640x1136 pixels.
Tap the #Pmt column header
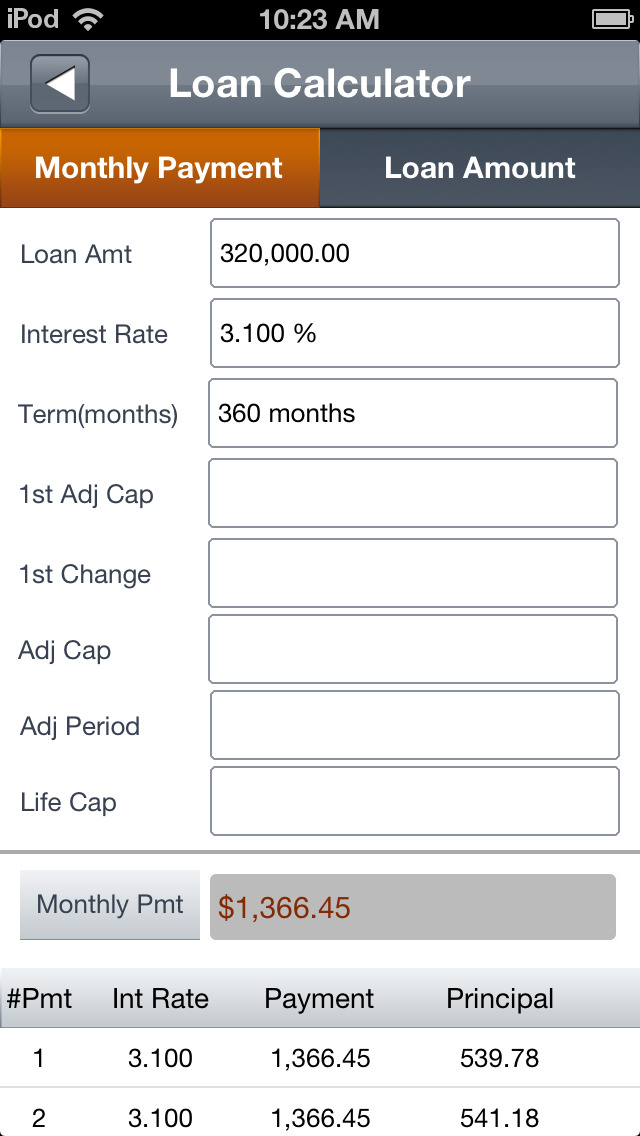40,998
